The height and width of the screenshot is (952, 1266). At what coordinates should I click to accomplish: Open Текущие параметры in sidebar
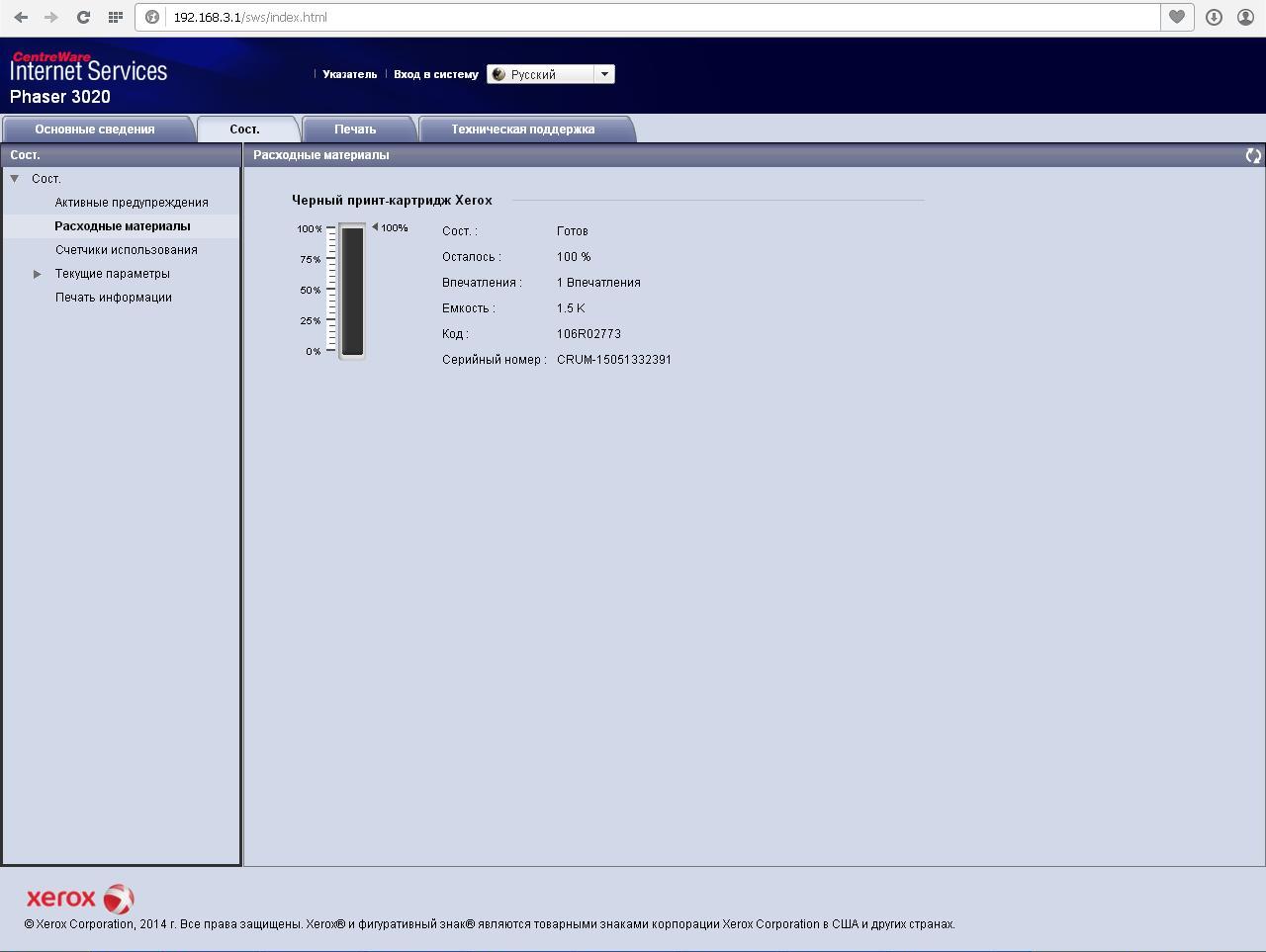[113, 274]
